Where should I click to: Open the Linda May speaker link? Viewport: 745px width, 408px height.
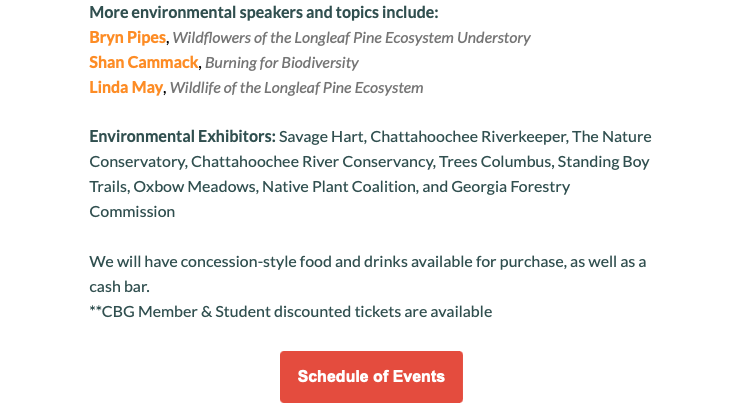pos(126,87)
